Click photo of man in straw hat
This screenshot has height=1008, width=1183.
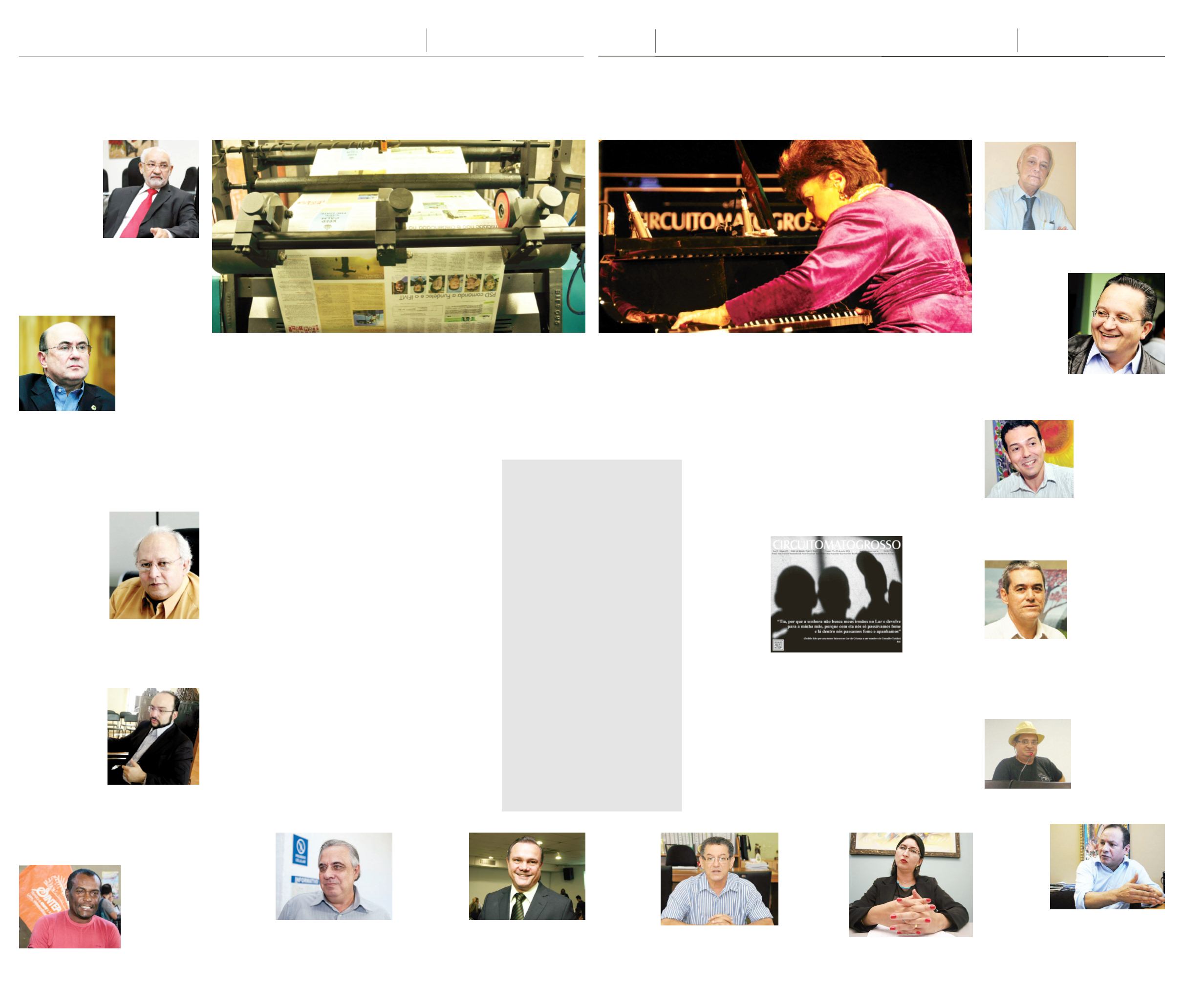click(1028, 754)
